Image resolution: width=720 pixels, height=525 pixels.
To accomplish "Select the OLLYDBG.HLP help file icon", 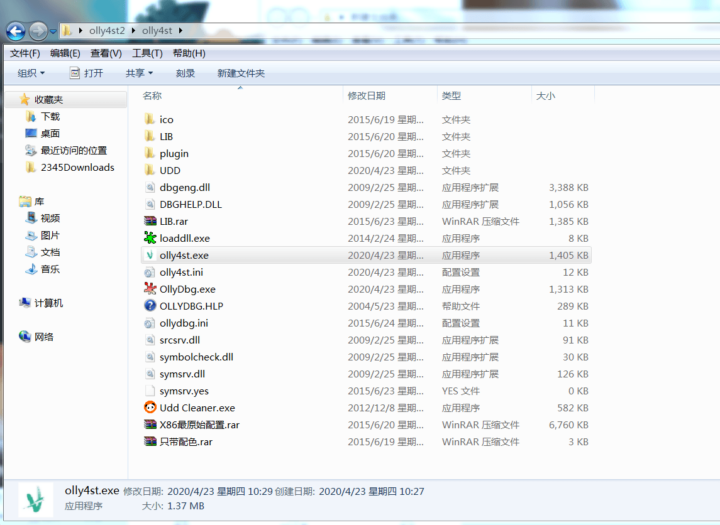I will coord(150,306).
